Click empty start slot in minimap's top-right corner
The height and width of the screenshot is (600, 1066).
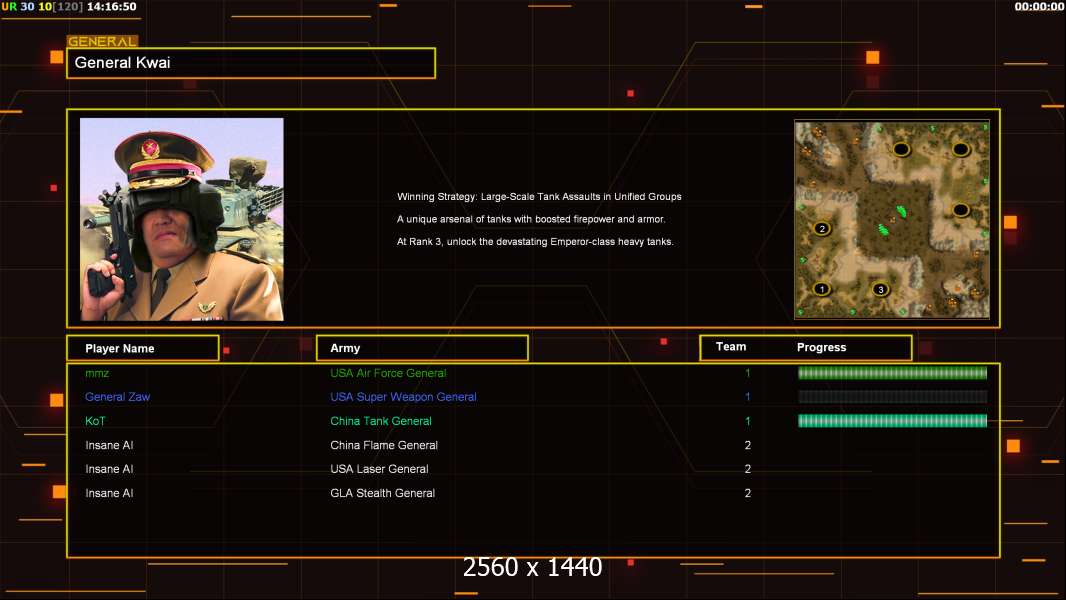tap(960, 150)
